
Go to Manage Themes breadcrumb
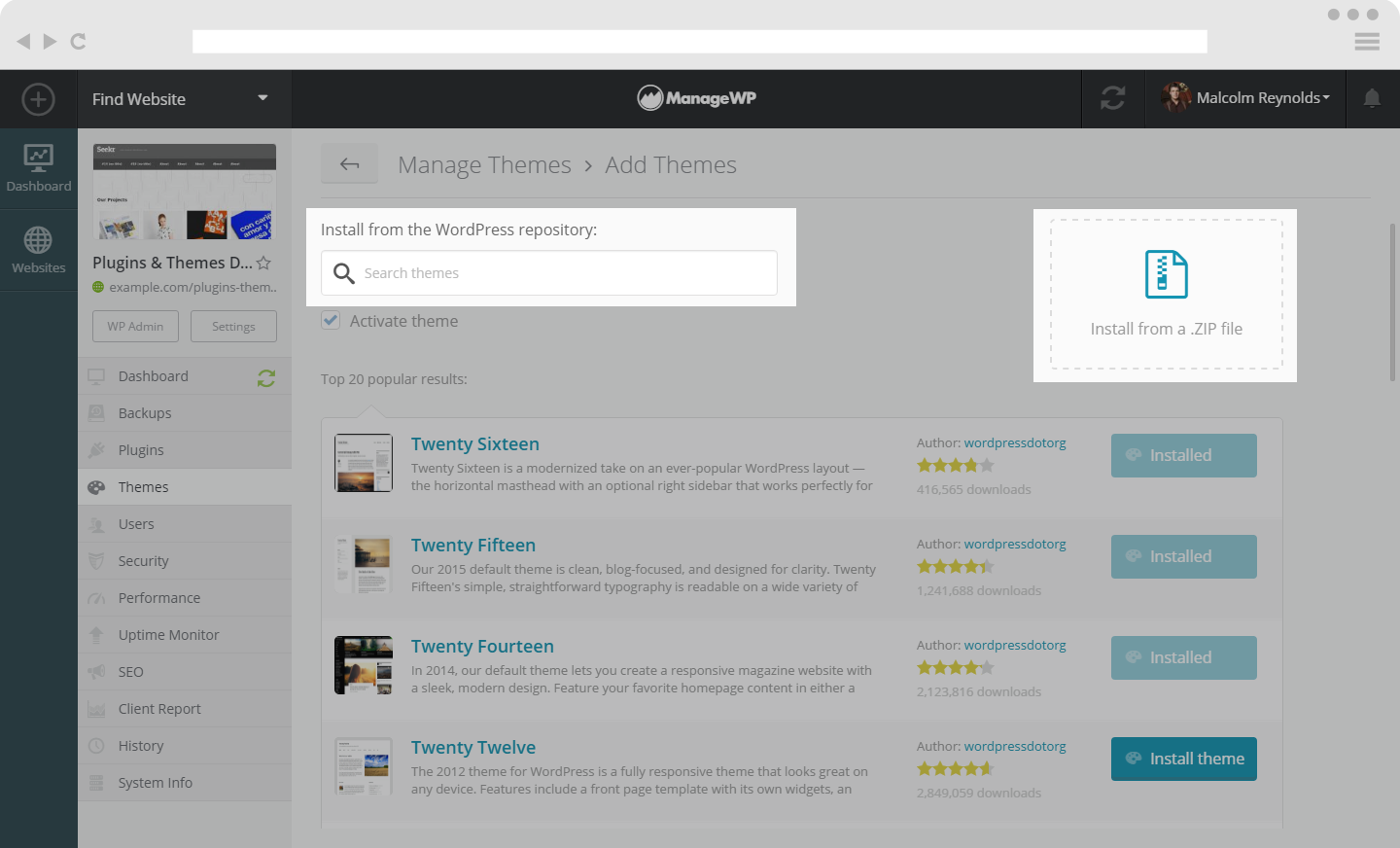(x=484, y=165)
